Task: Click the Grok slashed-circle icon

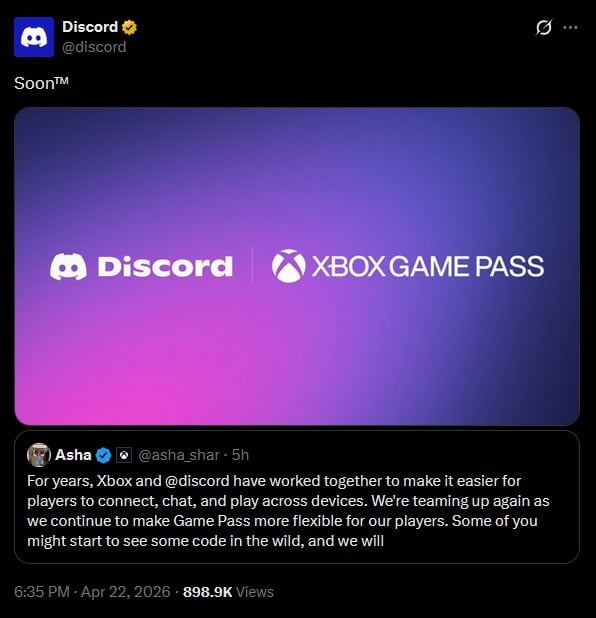Action: (x=544, y=28)
